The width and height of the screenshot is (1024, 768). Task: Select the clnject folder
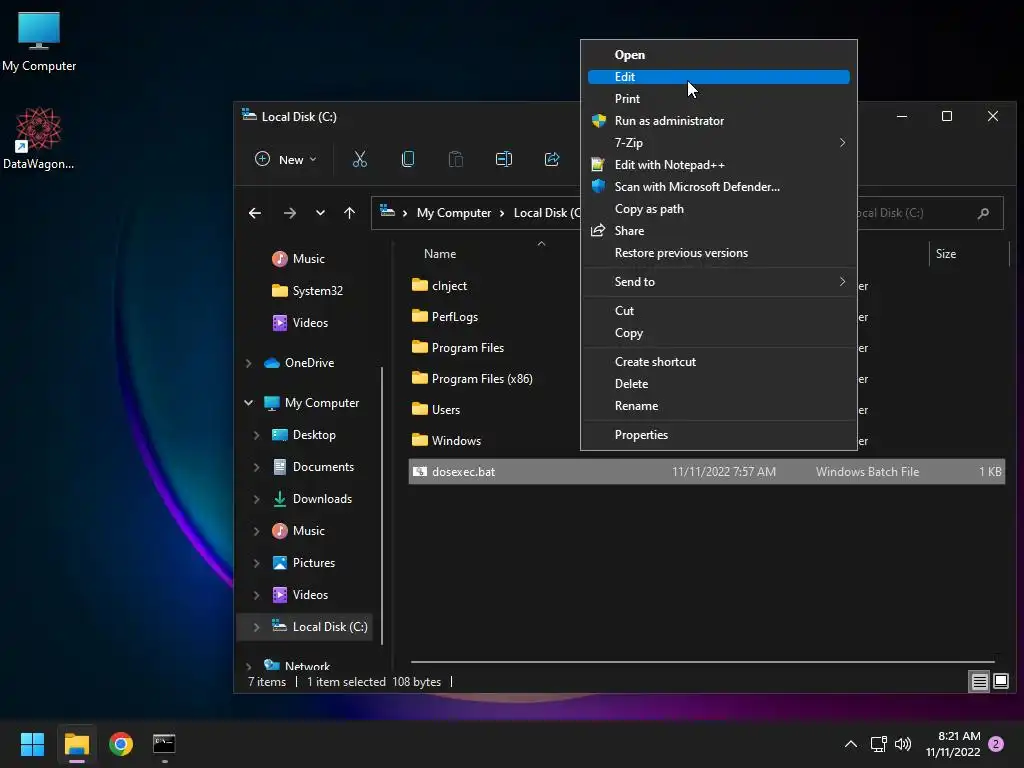coord(440,286)
